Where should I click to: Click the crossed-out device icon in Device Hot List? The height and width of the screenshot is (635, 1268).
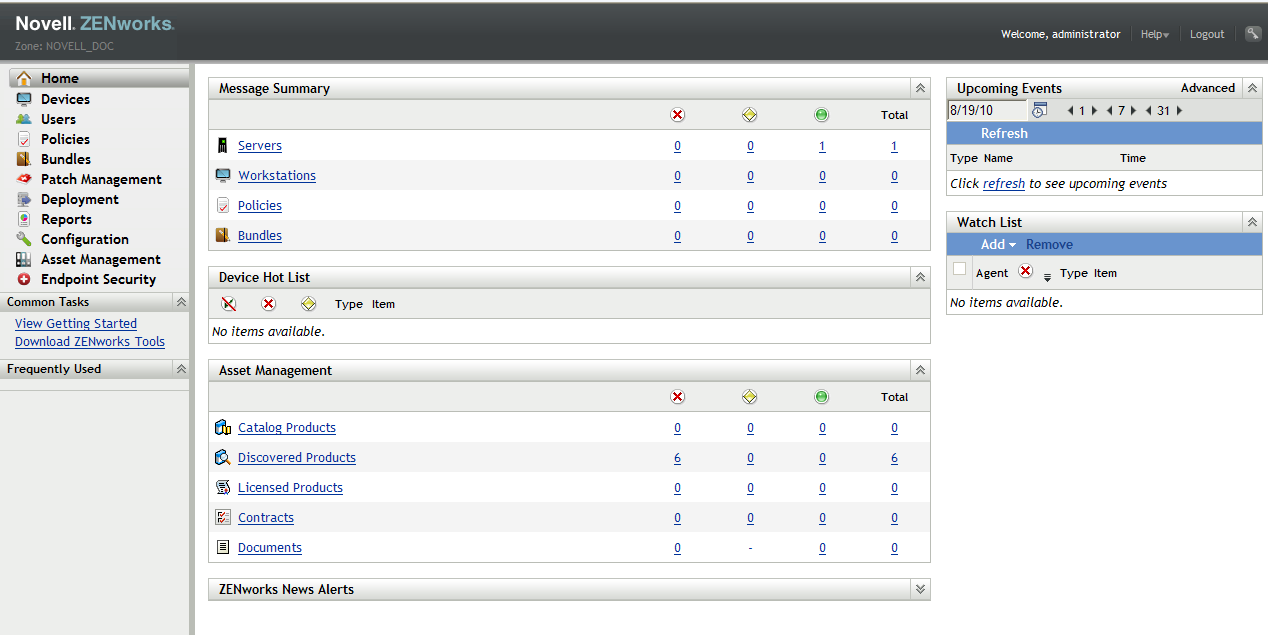(x=229, y=304)
